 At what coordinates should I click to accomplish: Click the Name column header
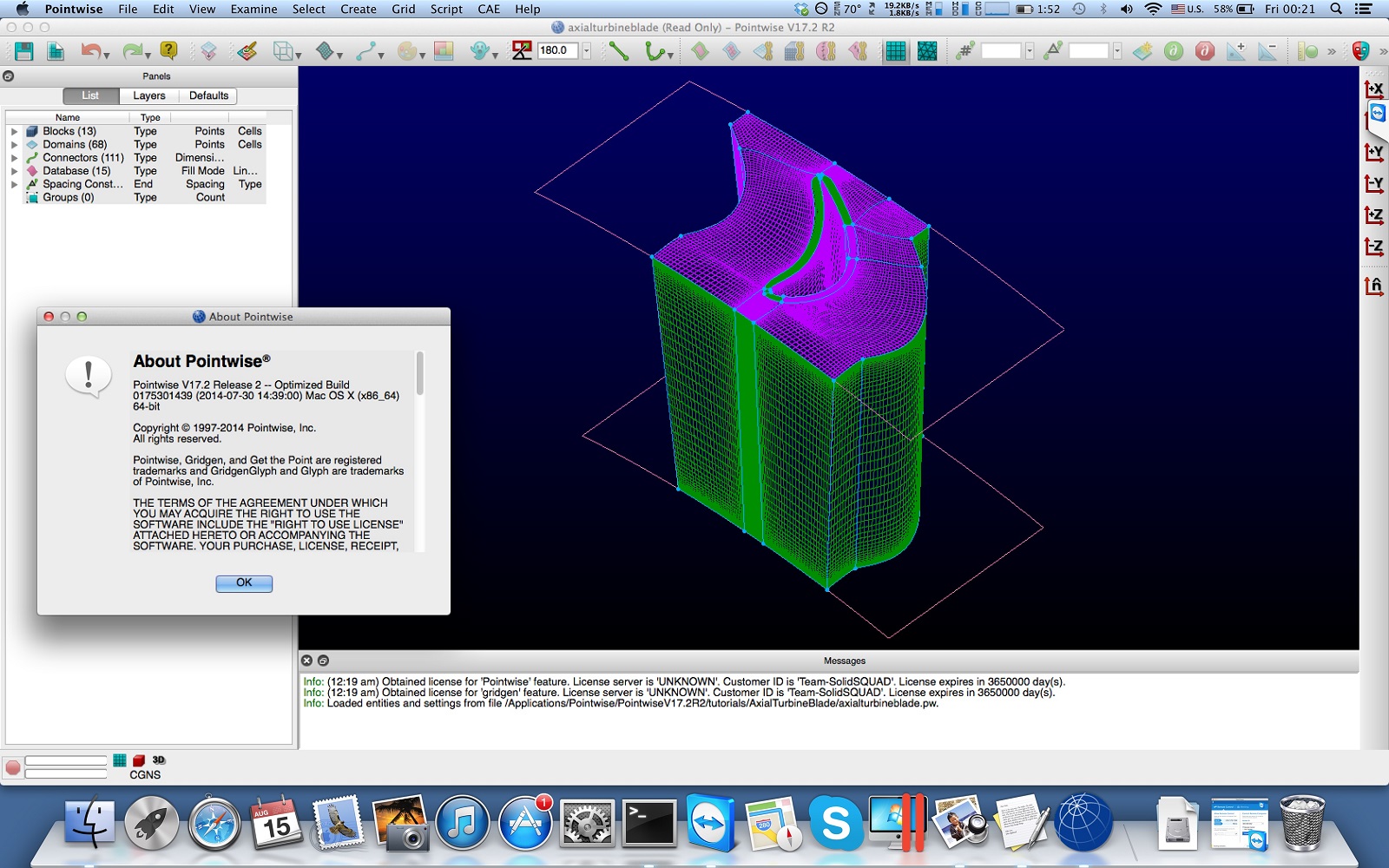(x=68, y=117)
